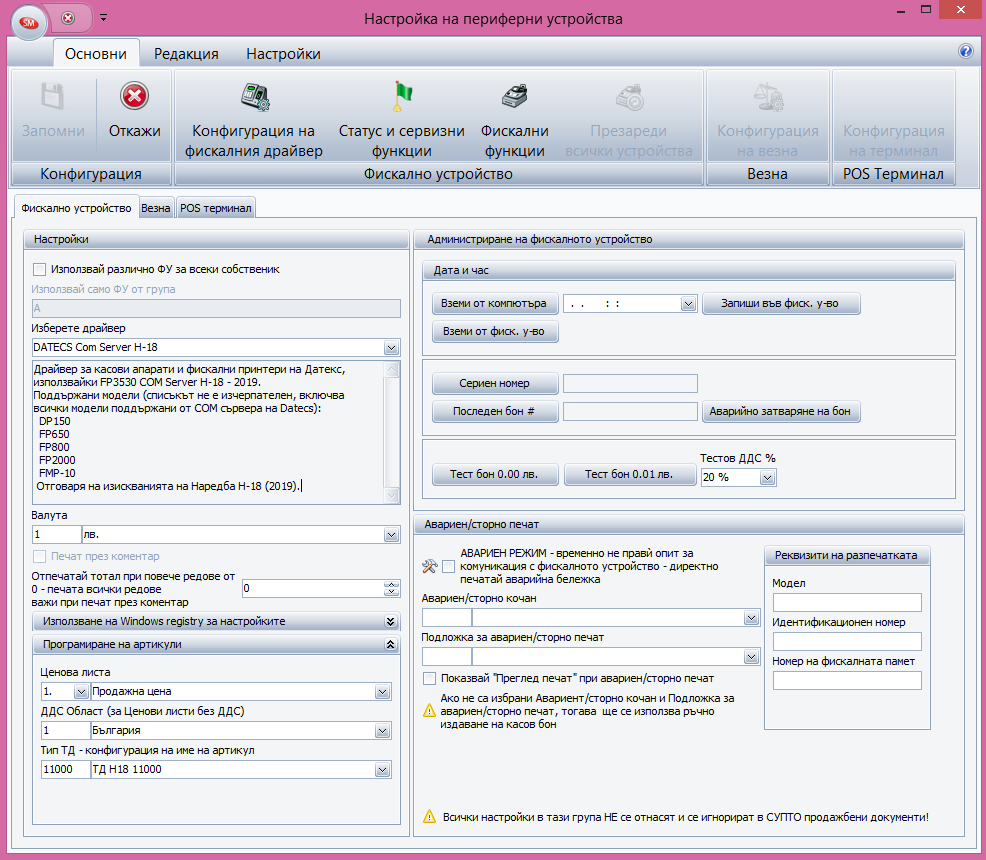Click the Номер на фискалната памет field

click(847, 680)
